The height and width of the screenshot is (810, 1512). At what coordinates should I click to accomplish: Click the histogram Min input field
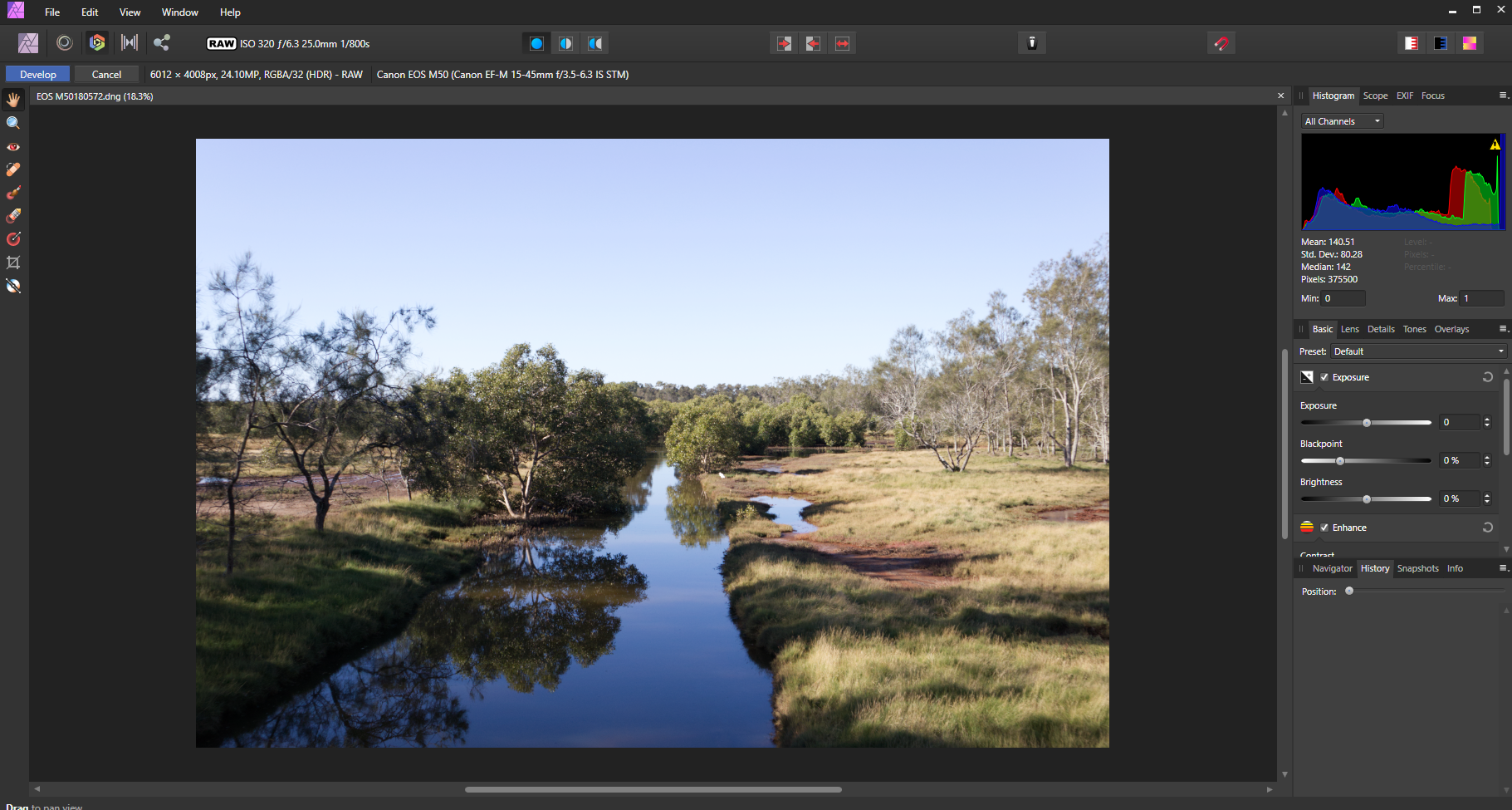[1343, 298]
